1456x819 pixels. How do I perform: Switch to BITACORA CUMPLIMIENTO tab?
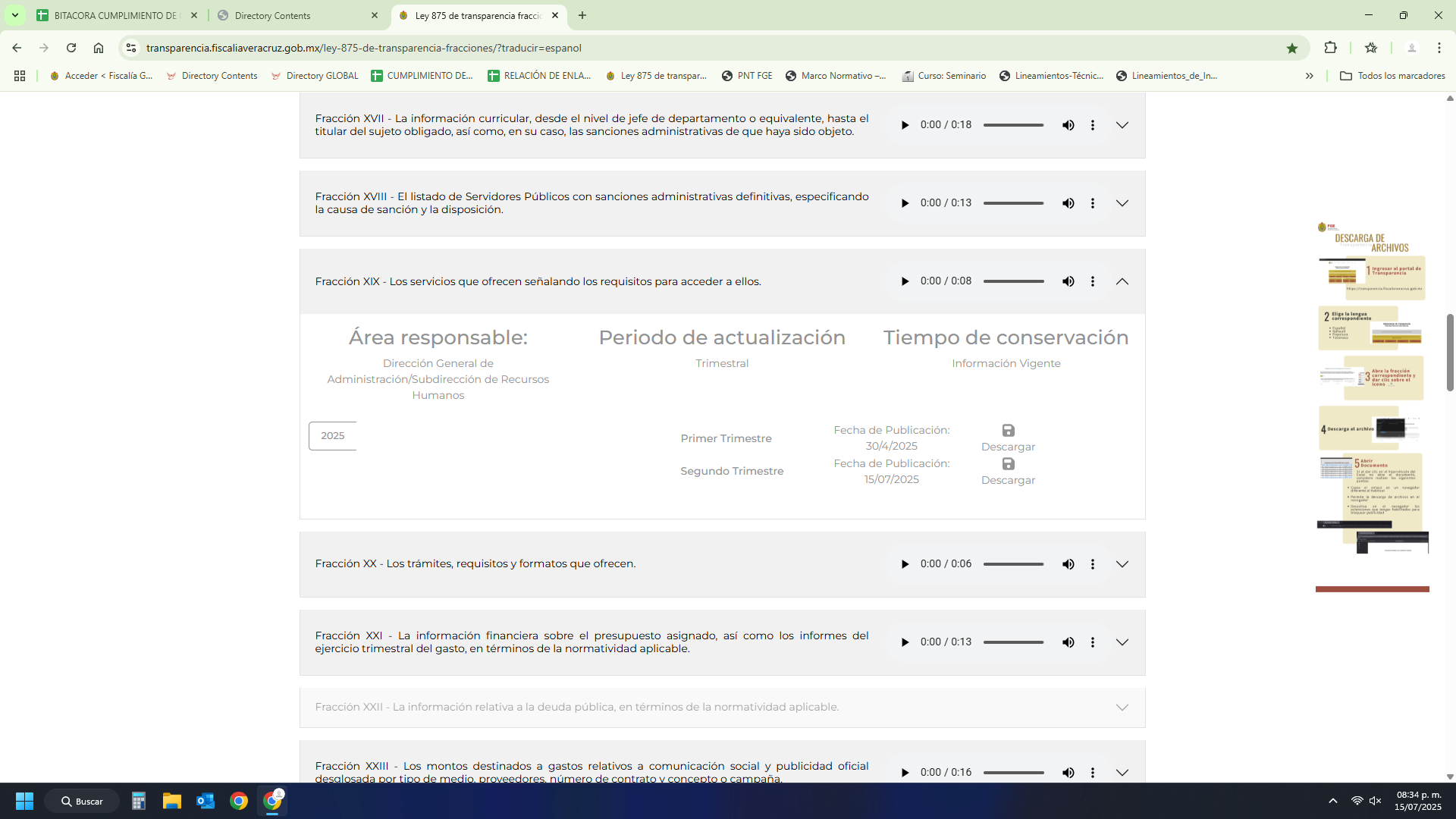(x=115, y=15)
